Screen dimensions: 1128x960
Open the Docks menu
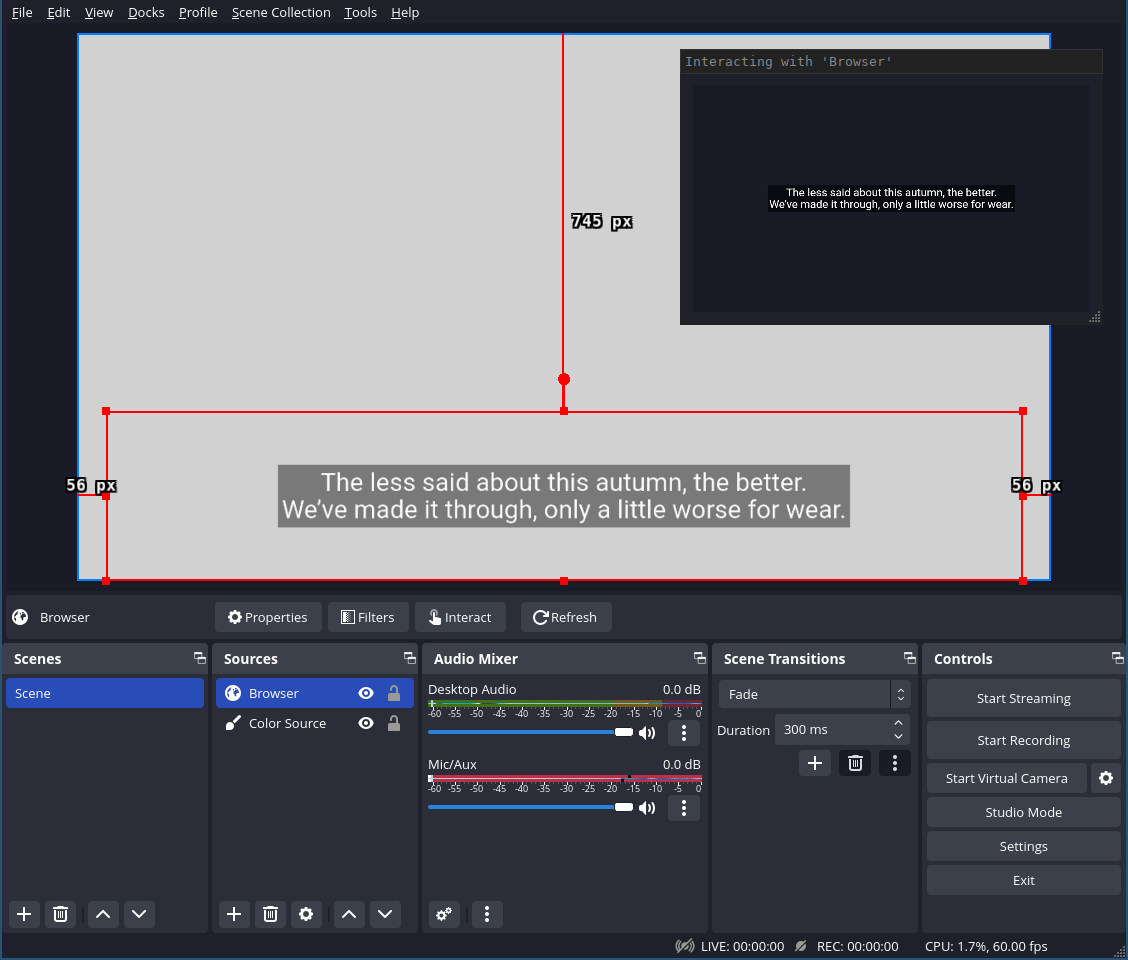(146, 12)
